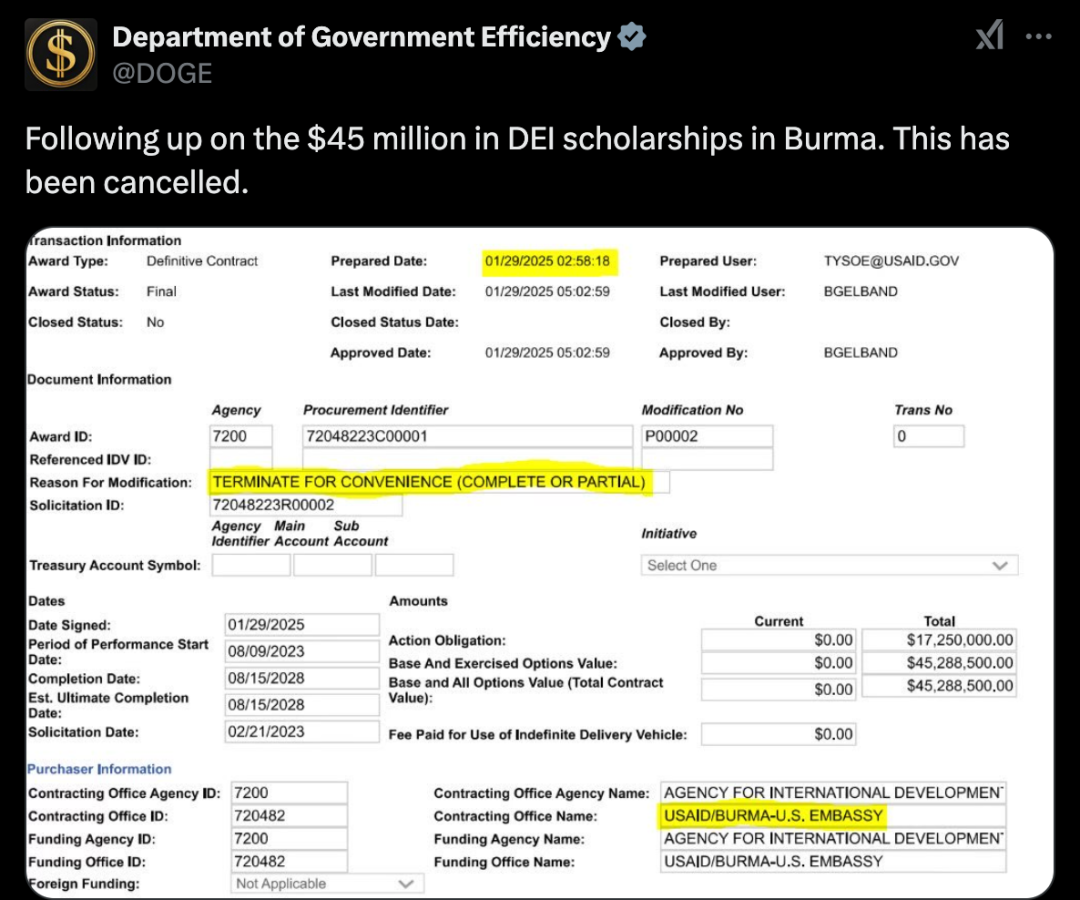This screenshot has height=900, width=1080.
Task: Click Solicitation Date field 02/21/2023
Action: [x=302, y=732]
